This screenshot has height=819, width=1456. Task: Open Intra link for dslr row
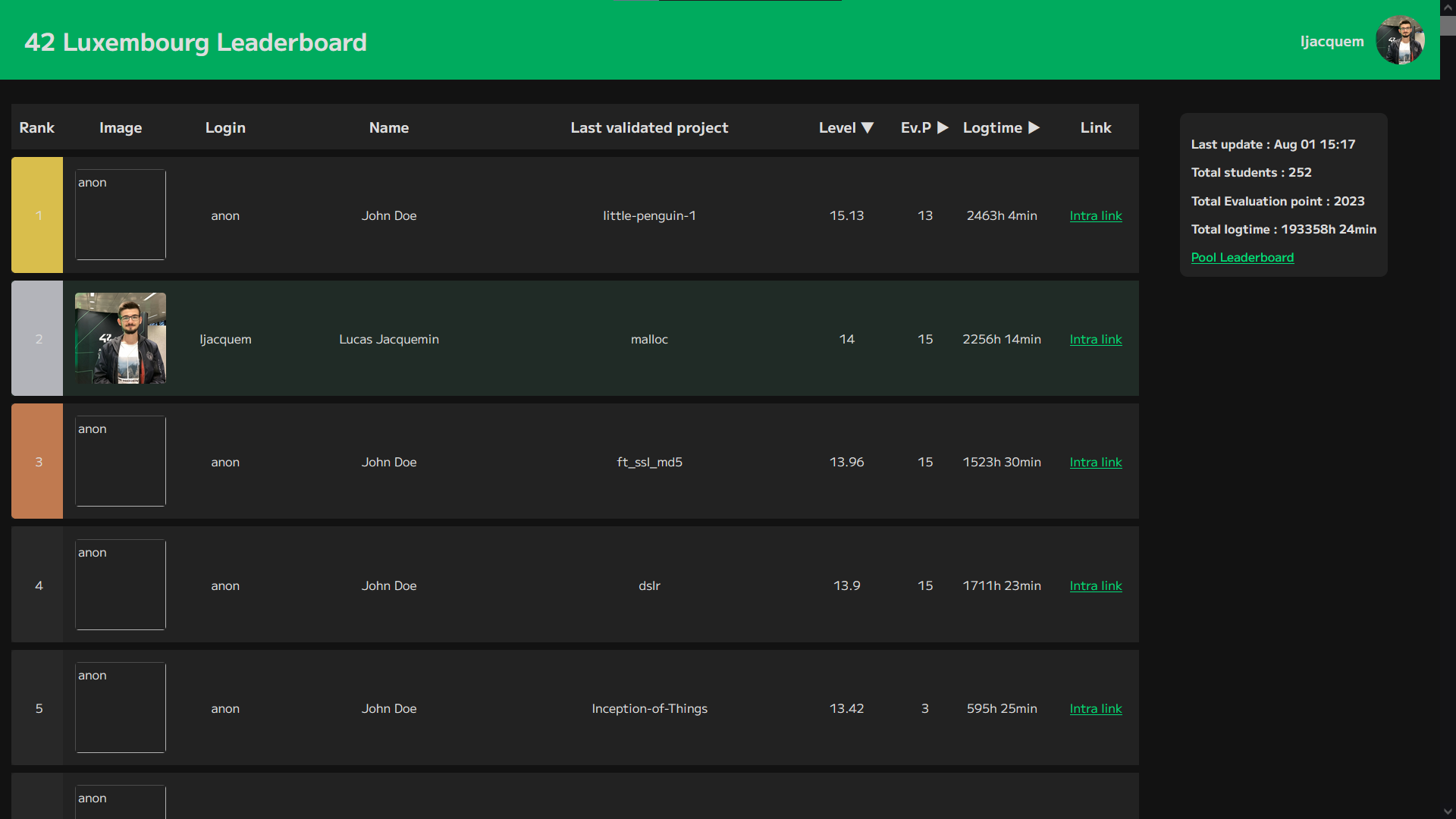click(1096, 585)
